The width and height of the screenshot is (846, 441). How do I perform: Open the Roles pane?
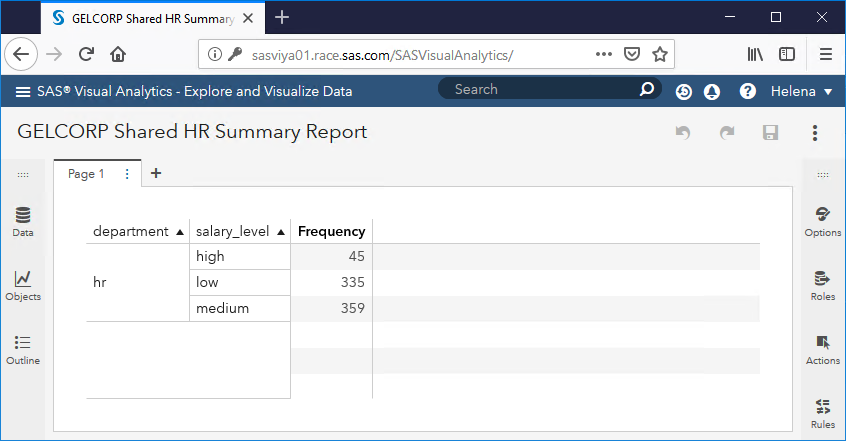point(823,285)
